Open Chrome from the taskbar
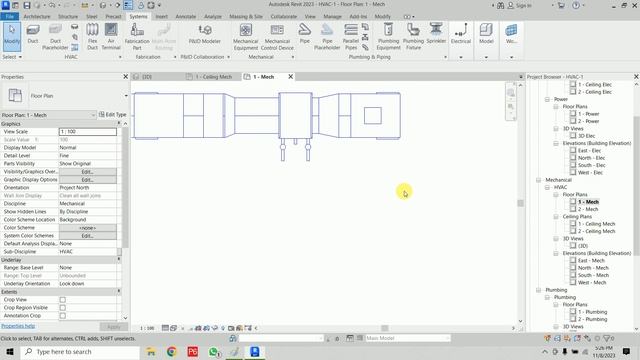Screen dimensions: 640x360 point(172,351)
